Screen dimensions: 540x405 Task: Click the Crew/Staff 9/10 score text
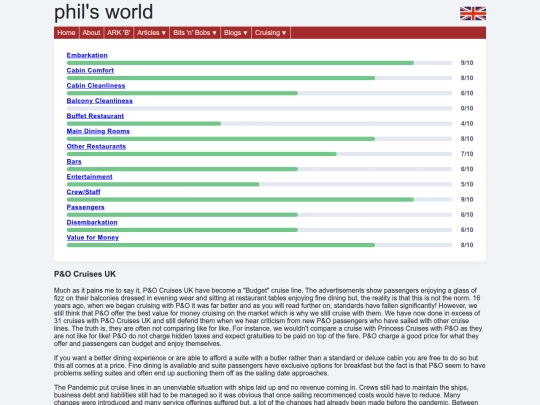point(467,199)
